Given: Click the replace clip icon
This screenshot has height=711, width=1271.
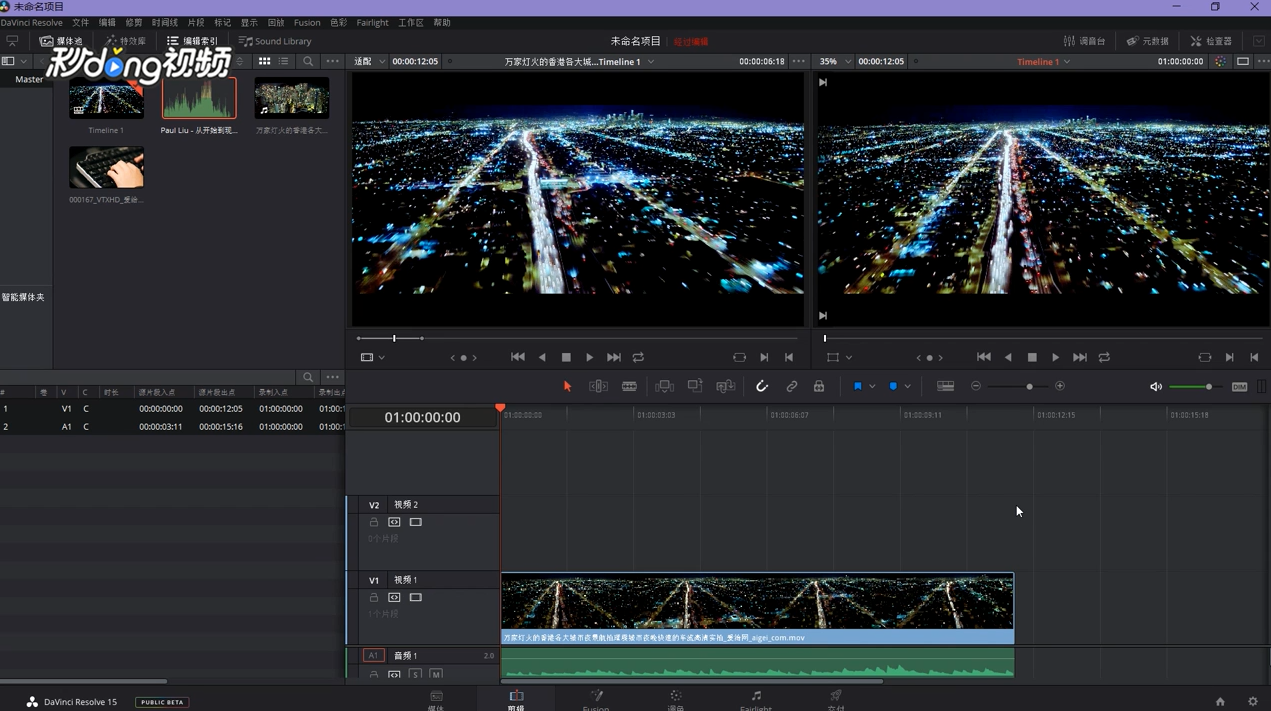Looking at the screenshot, I should (726, 386).
